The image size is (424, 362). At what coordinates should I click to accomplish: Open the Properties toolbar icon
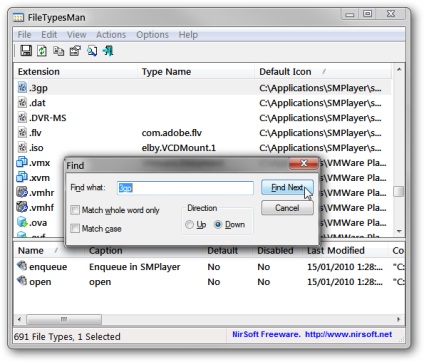tap(75, 51)
